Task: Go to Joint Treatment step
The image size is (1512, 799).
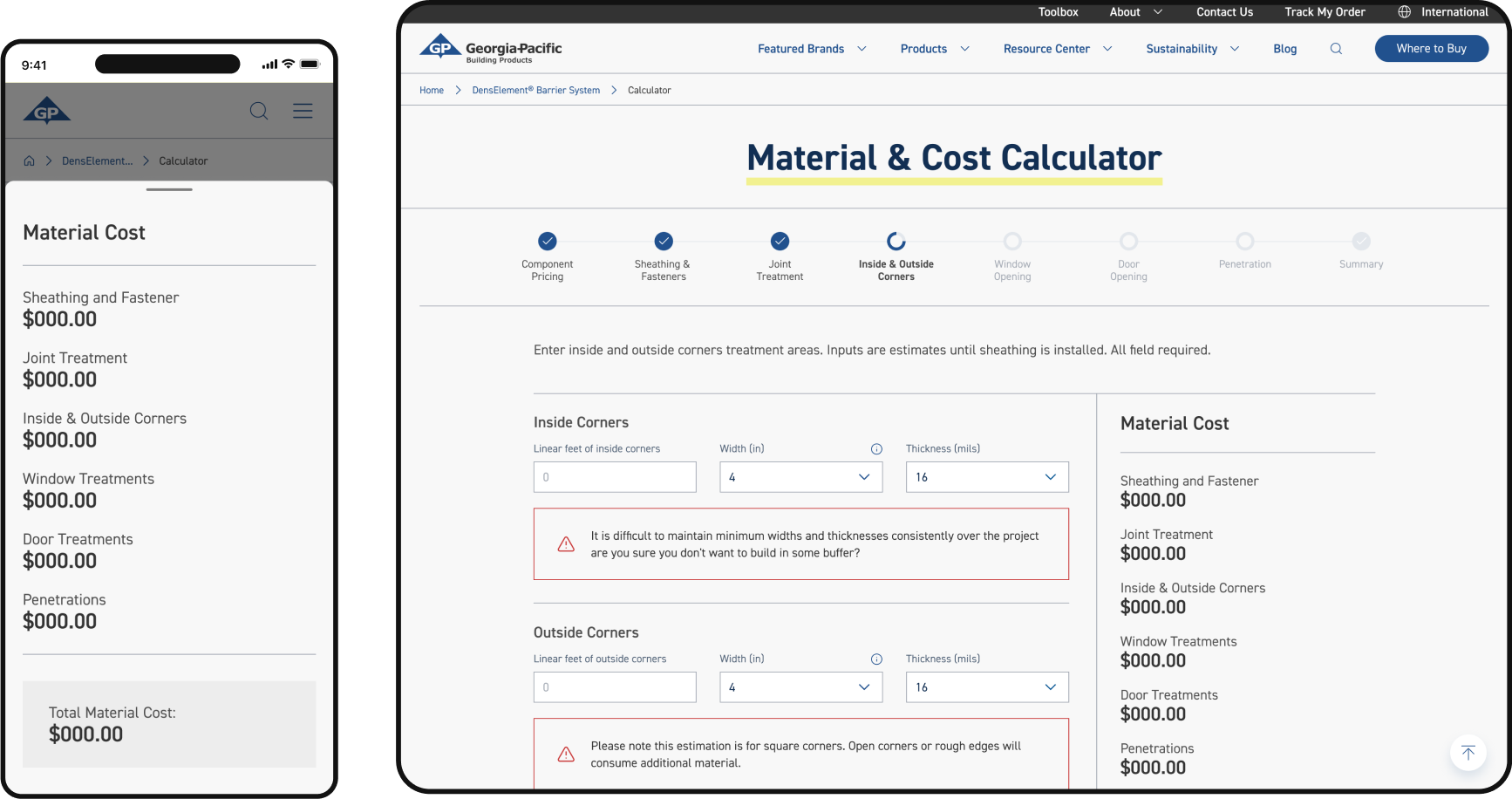Action: coord(780,256)
